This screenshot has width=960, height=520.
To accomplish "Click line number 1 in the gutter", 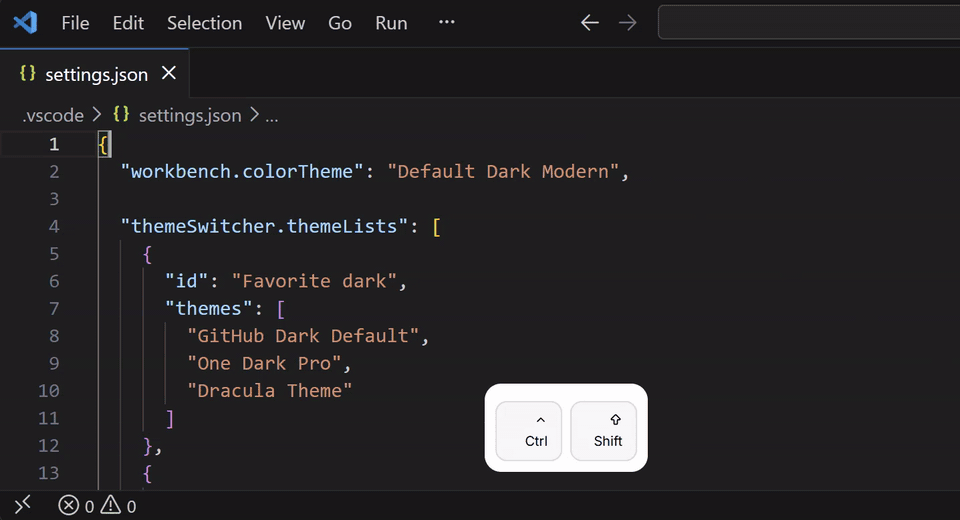I will [x=54, y=144].
